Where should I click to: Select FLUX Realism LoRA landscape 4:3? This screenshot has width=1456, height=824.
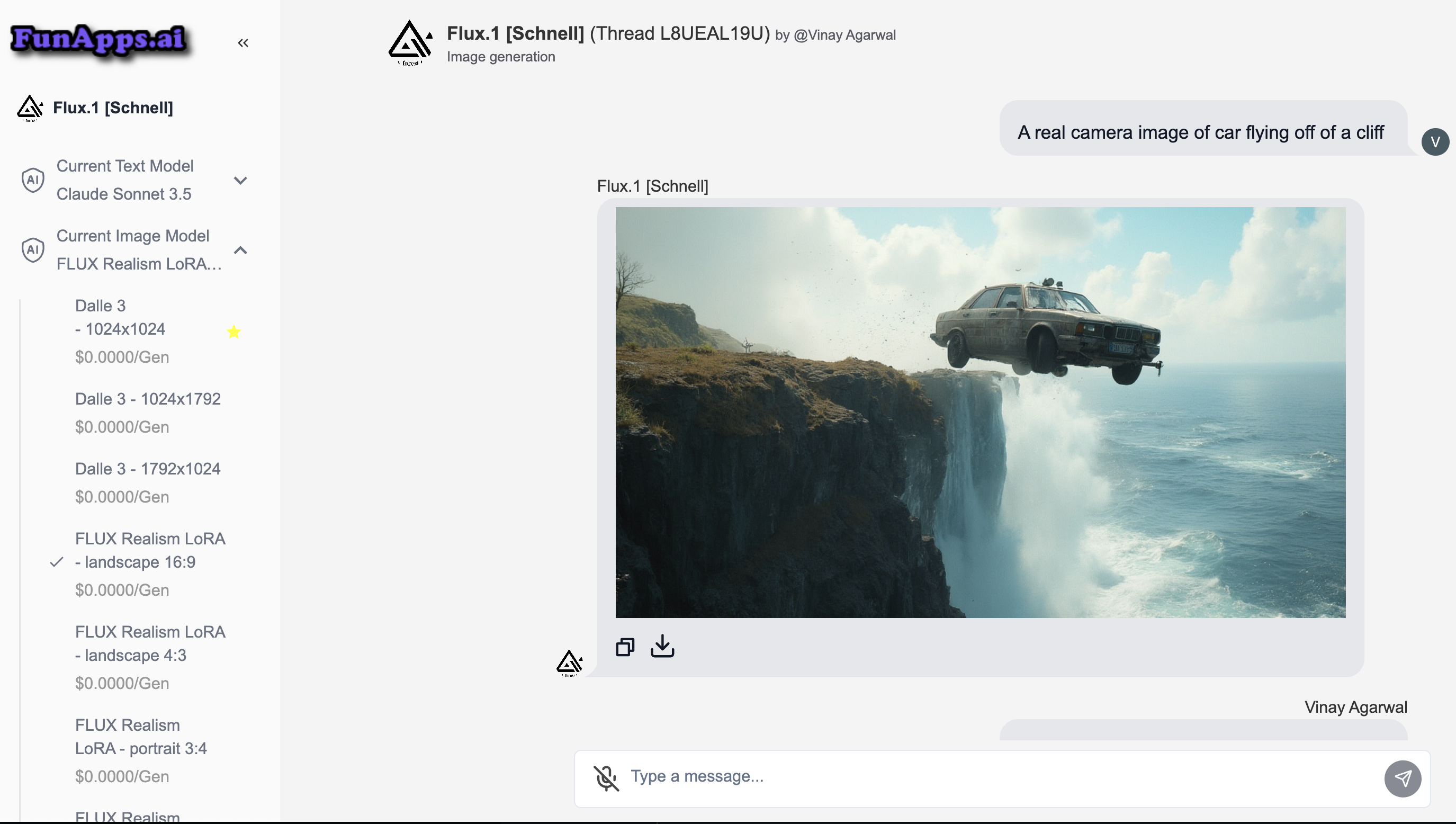(150, 643)
